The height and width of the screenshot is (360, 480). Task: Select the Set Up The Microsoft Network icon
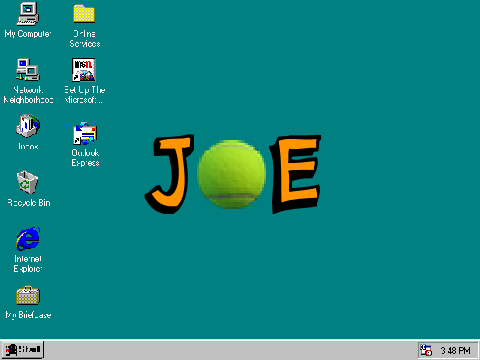[84, 70]
